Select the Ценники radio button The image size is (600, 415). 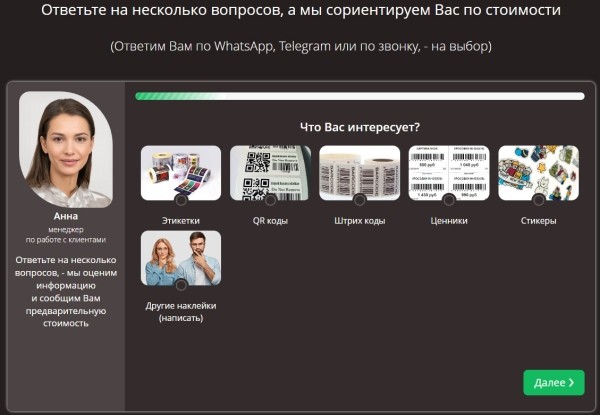click(x=449, y=200)
